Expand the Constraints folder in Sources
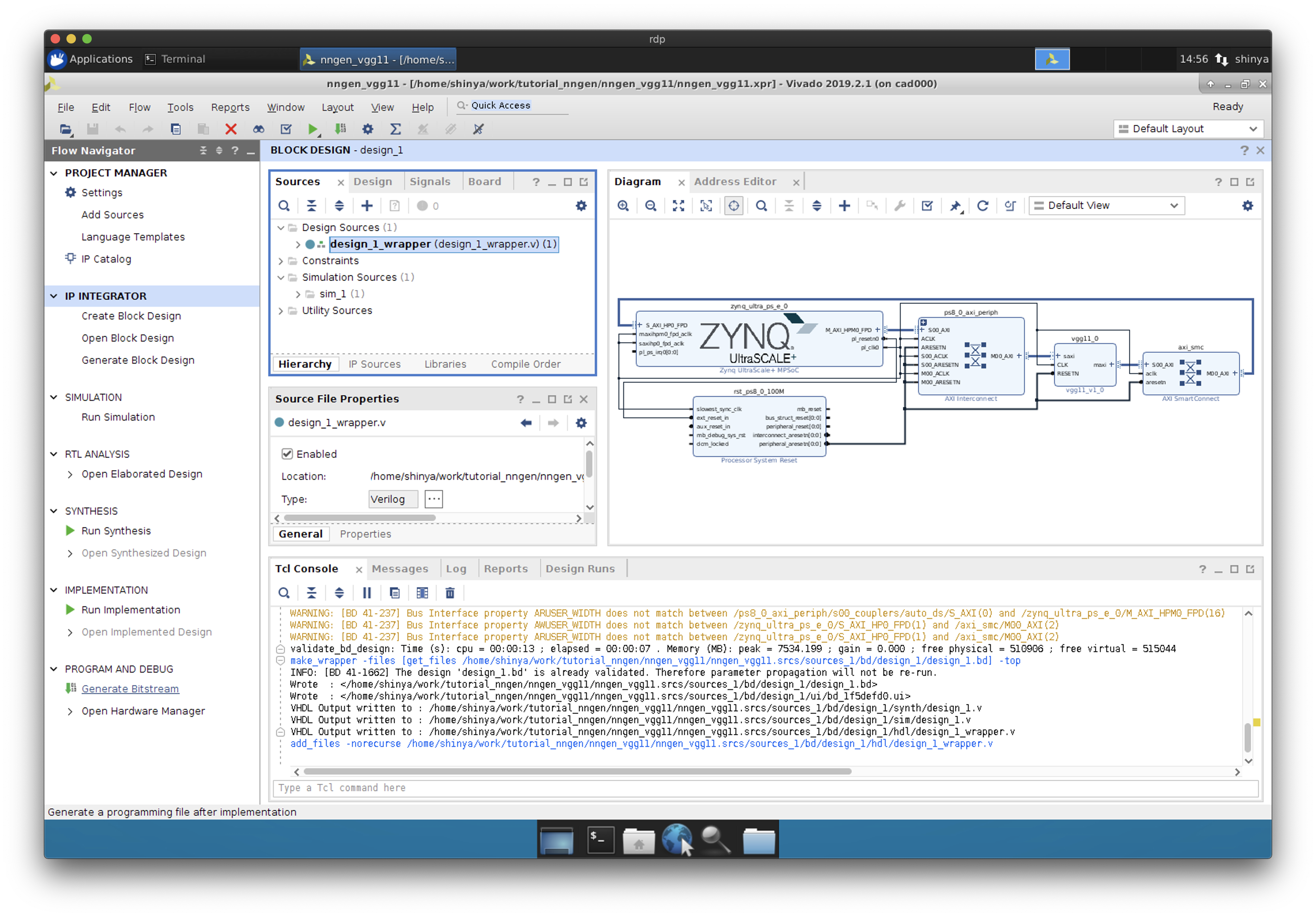This screenshot has height=917, width=1316. [x=281, y=261]
